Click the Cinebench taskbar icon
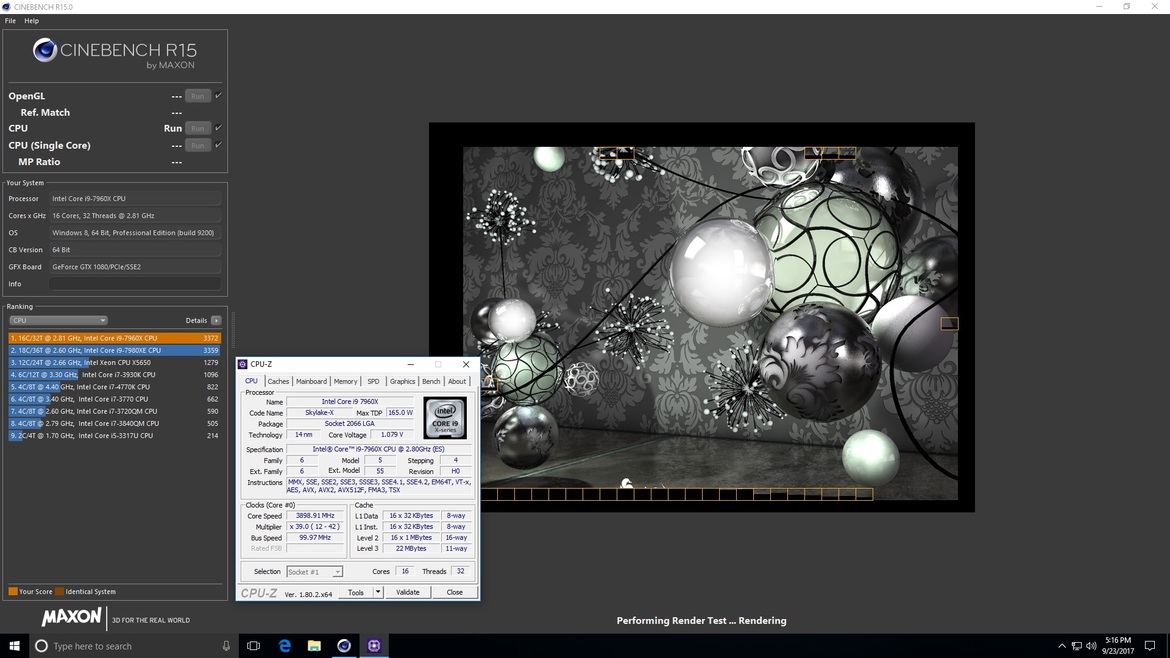Viewport: 1170px width, 658px height. (344, 646)
